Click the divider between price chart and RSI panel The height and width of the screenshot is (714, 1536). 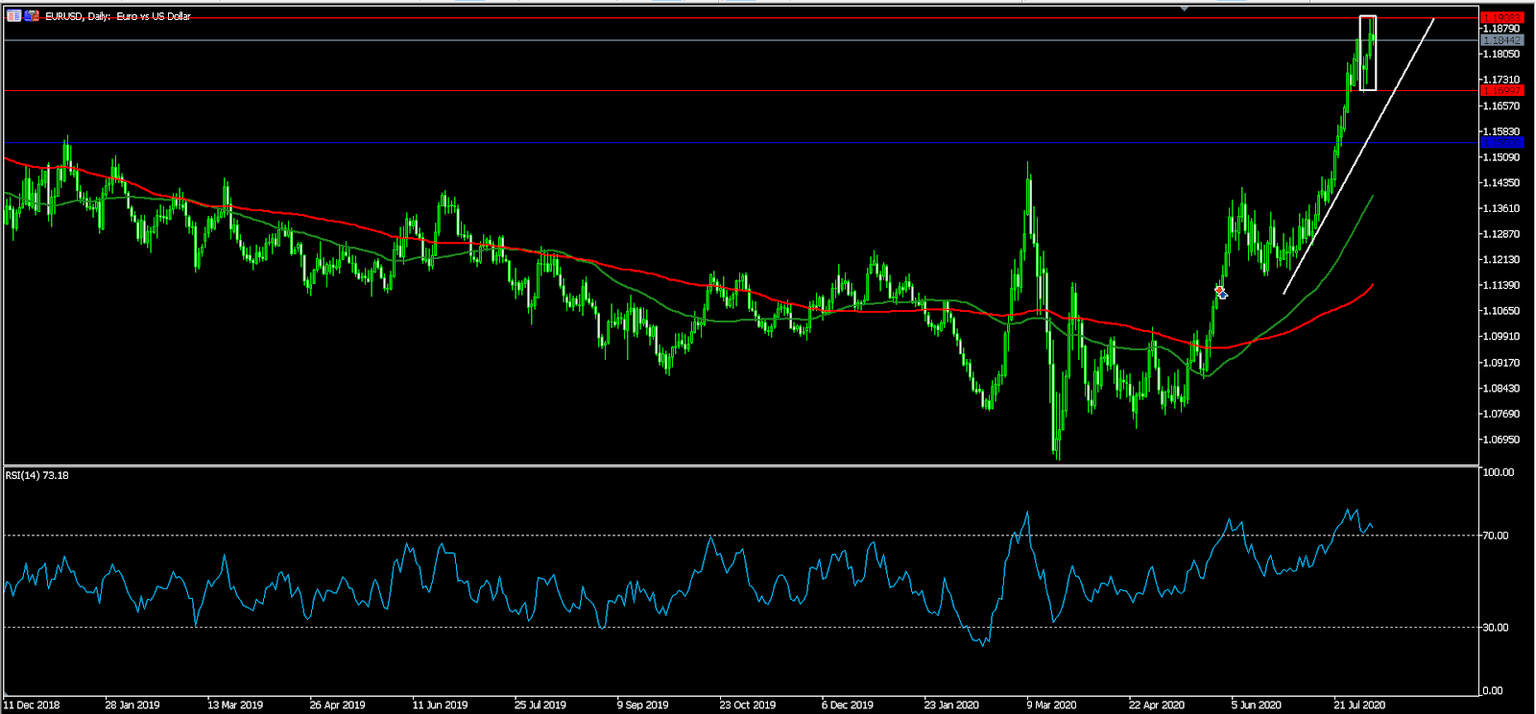coord(700,465)
